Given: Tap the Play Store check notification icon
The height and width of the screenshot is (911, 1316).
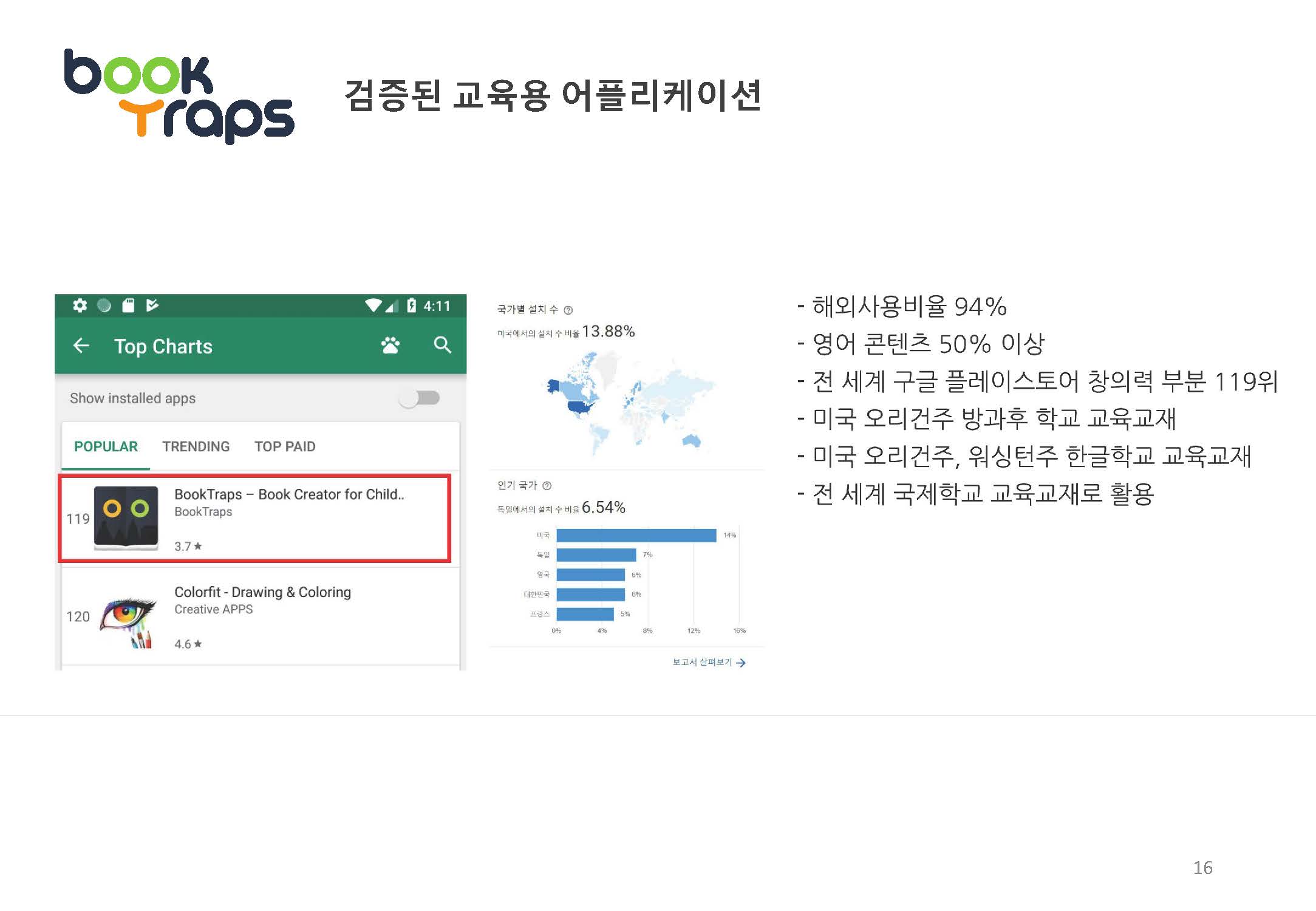Looking at the screenshot, I should coord(152,305).
